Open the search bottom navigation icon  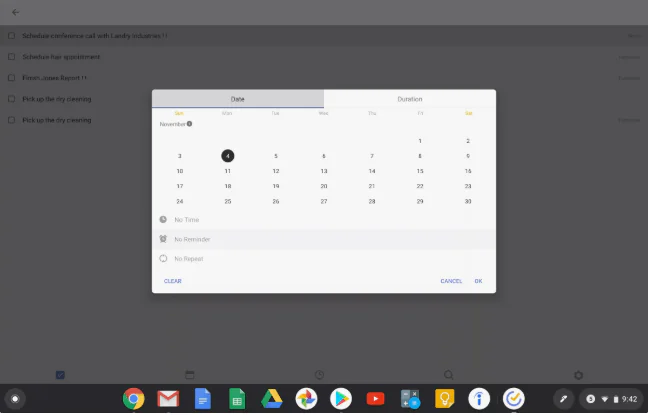click(449, 375)
